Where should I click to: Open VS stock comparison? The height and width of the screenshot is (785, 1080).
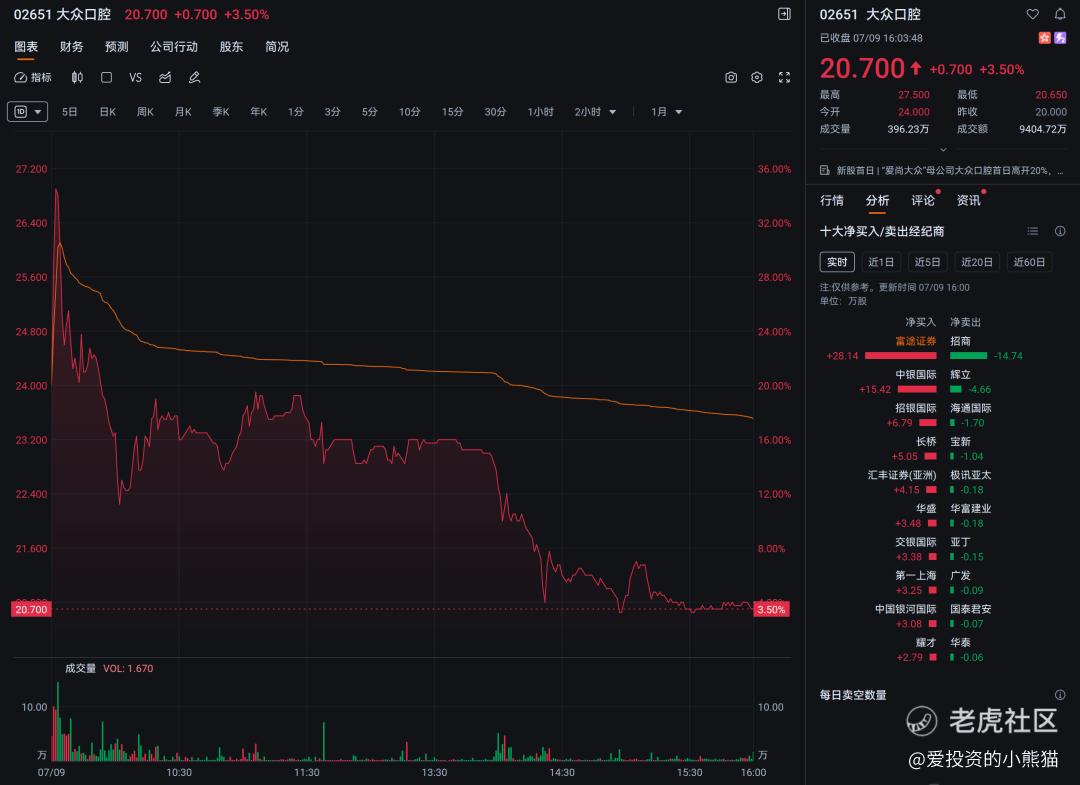click(x=135, y=77)
